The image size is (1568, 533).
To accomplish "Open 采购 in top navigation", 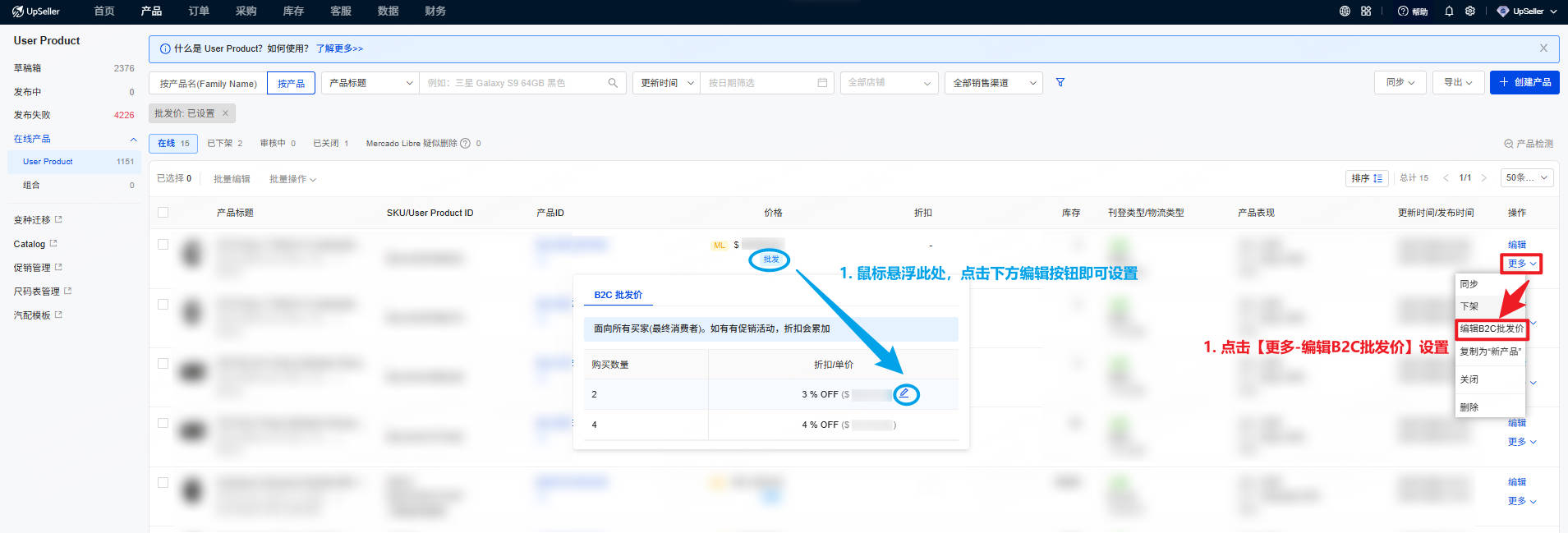I will [x=246, y=11].
